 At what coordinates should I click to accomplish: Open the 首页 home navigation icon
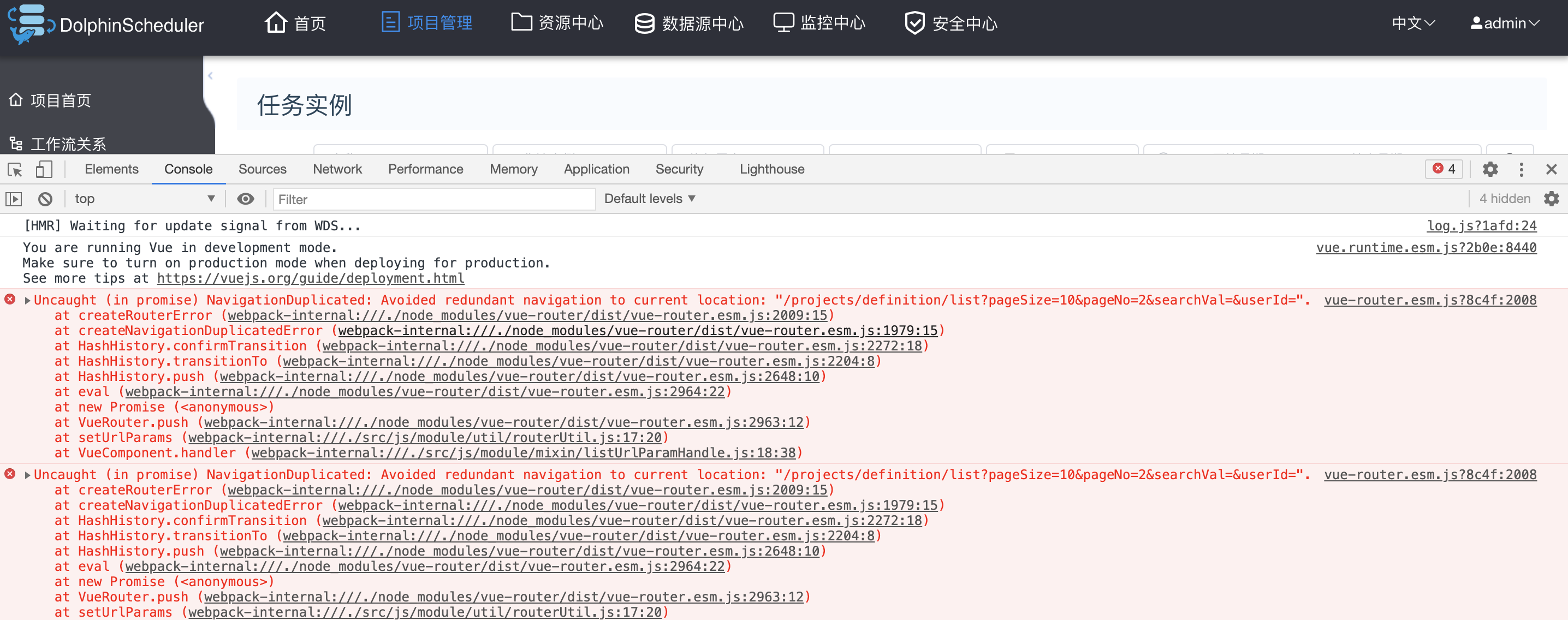tap(276, 23)
